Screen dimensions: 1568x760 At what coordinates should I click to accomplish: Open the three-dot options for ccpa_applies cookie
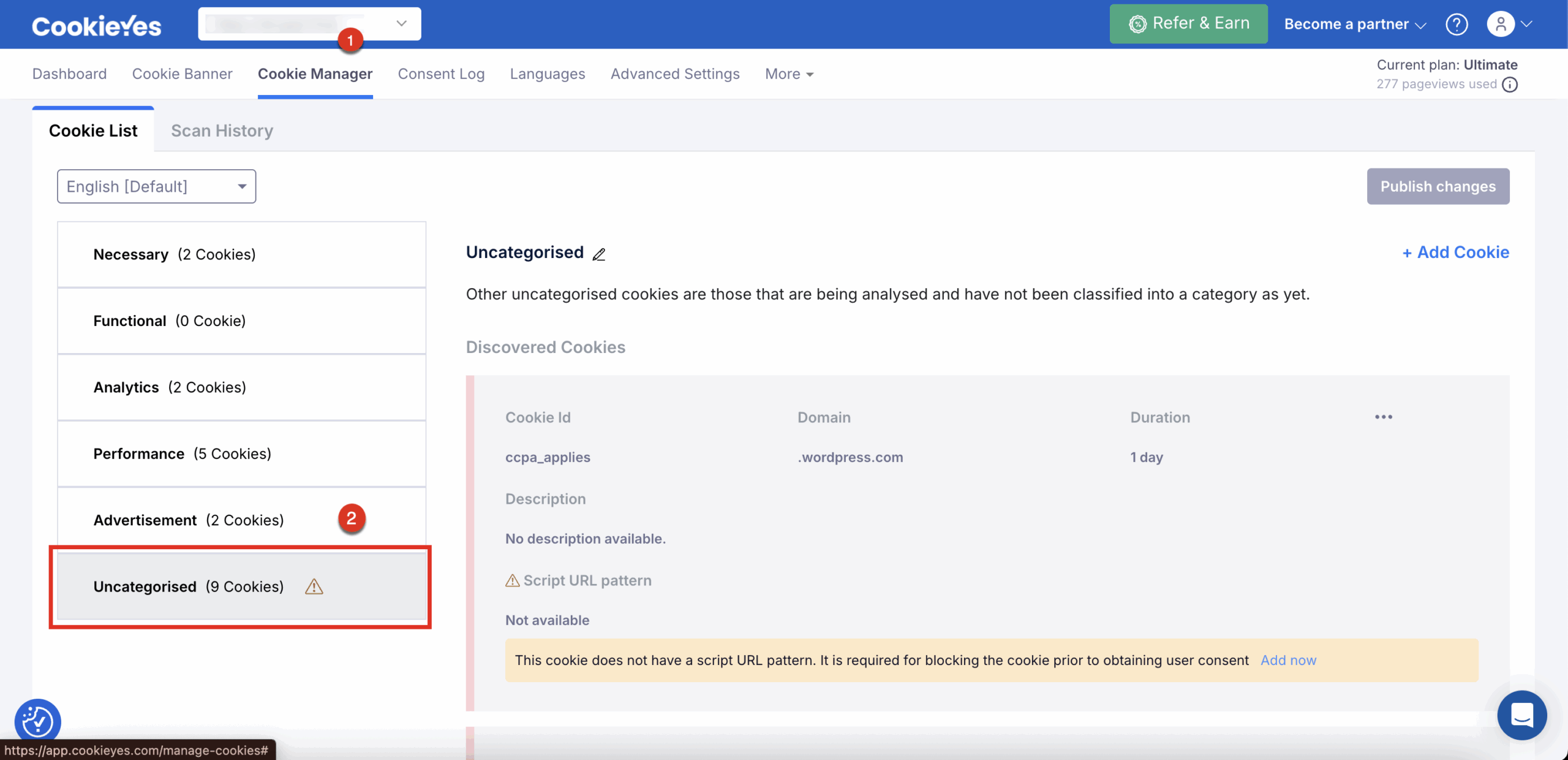(1383, 417)
